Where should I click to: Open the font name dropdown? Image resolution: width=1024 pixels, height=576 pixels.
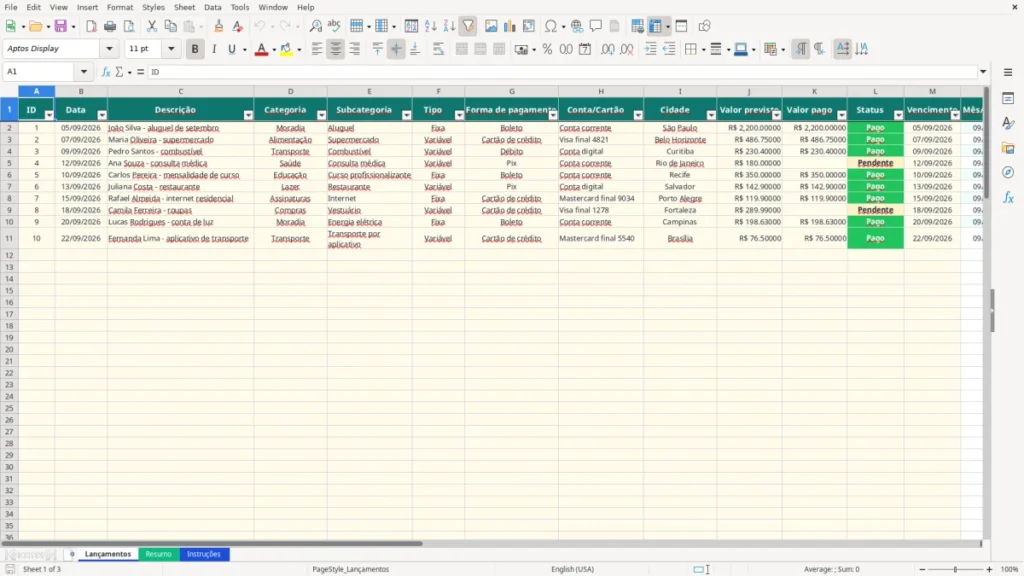click(109, 49)
